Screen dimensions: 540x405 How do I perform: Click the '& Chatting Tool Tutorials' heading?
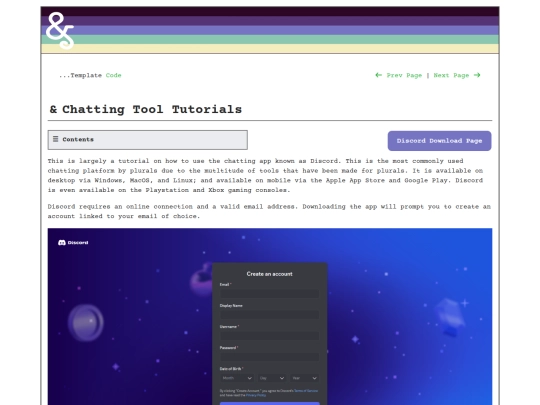pos(146,109)
